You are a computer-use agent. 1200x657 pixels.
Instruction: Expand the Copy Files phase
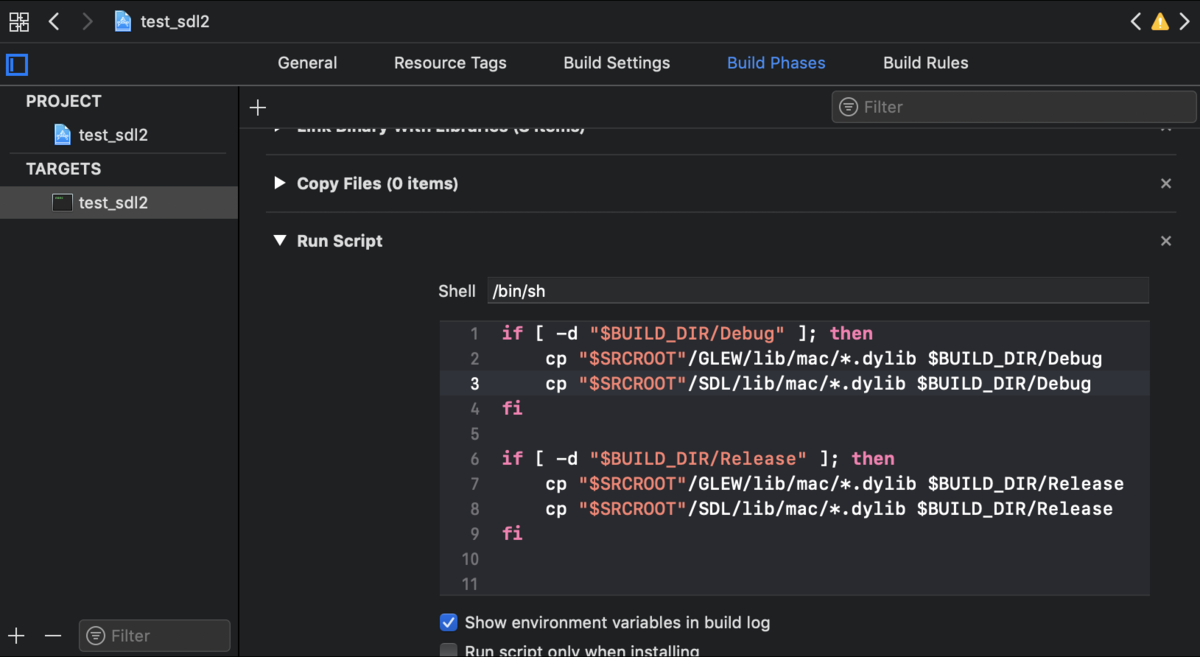pyautogui.click(x=280, y=184)
